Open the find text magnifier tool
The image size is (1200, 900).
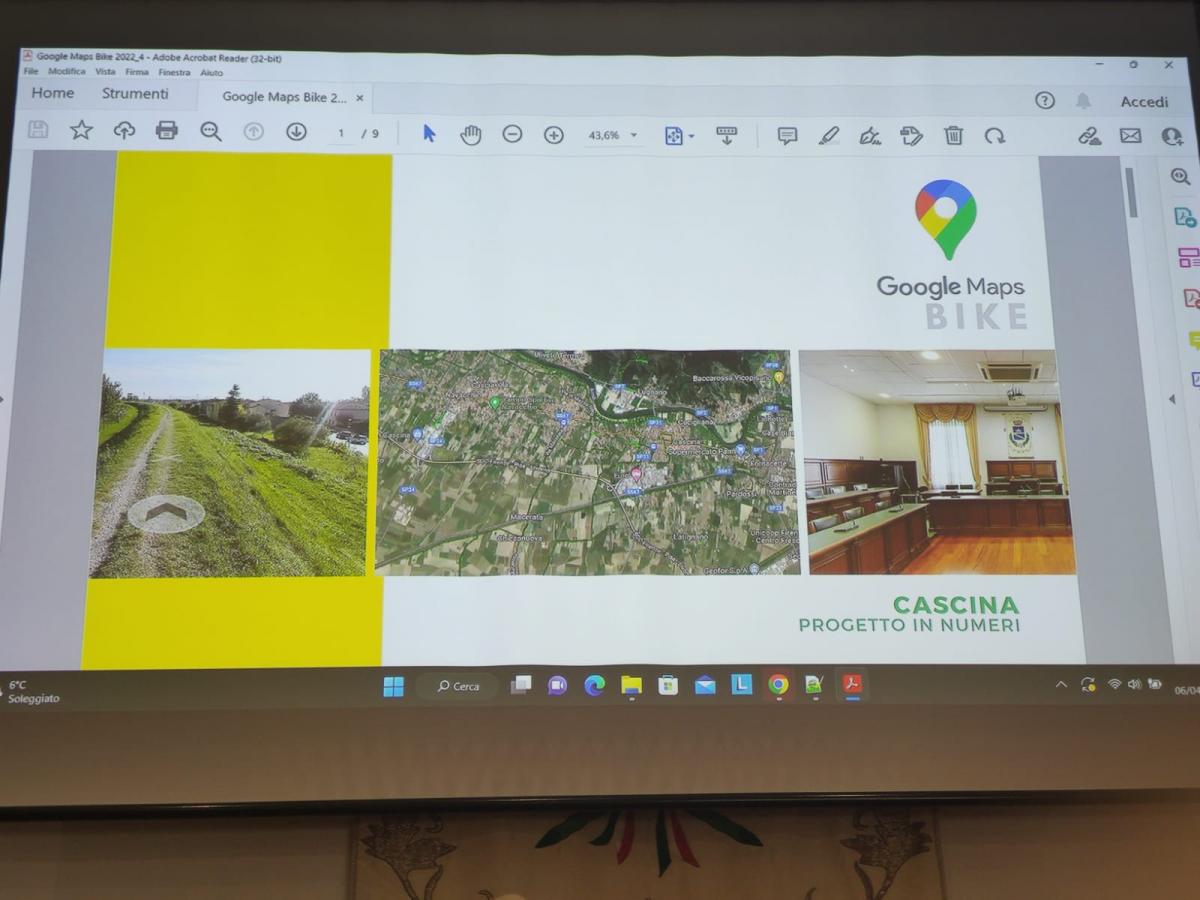[x=210, y=131]
